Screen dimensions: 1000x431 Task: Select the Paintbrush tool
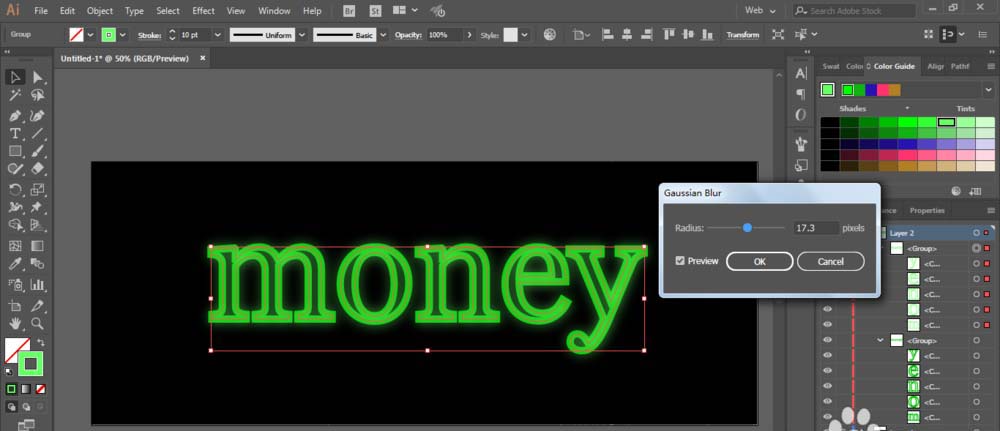point(38,152)
